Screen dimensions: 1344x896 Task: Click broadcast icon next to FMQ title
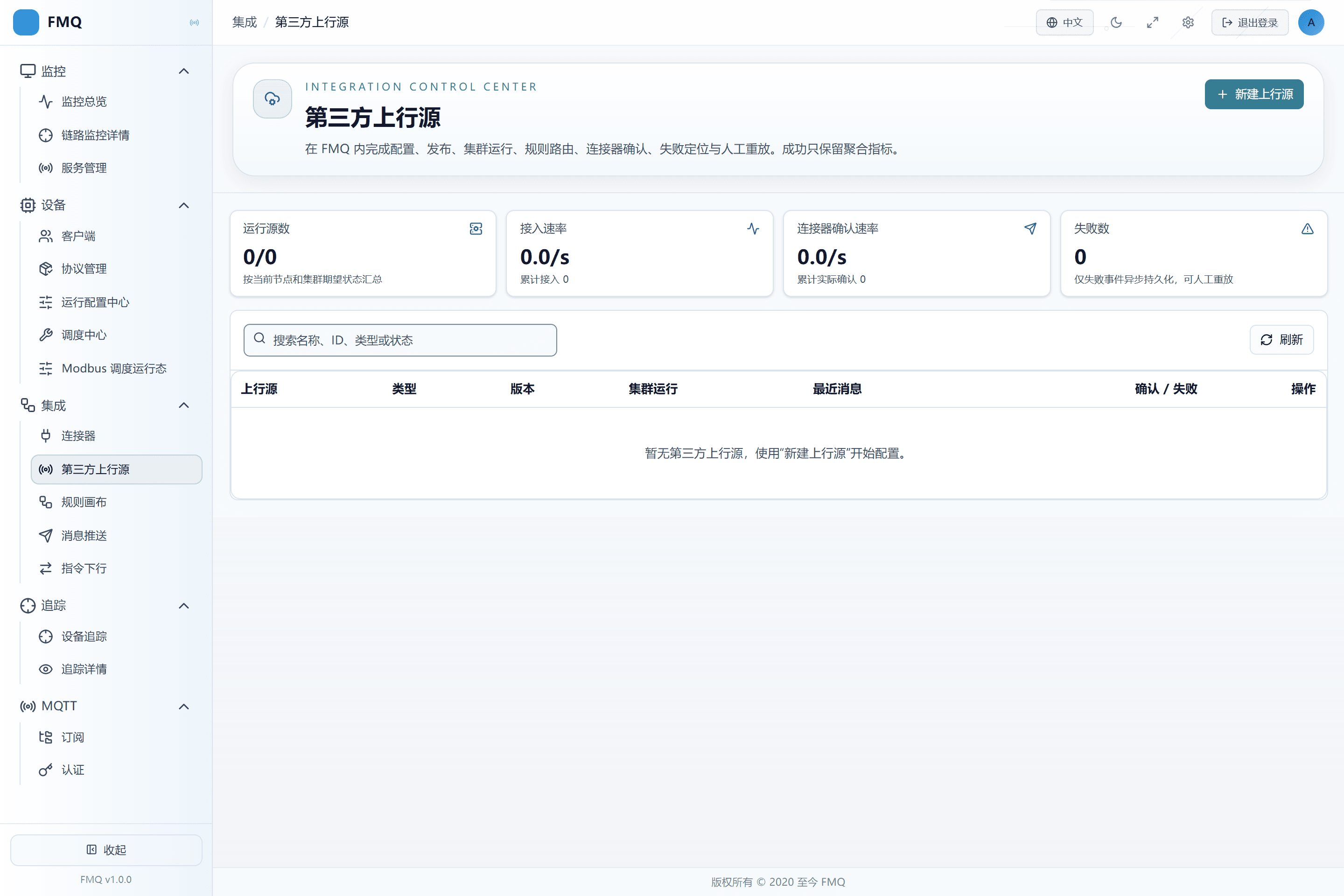pos(194,22)
